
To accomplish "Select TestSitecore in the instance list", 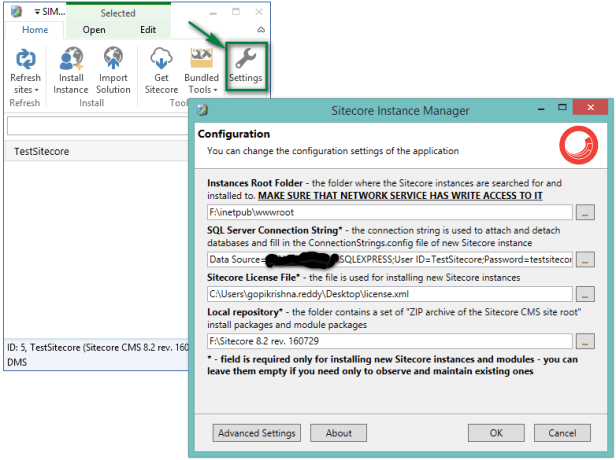I will pyautogui.click(x=42, y=152).
